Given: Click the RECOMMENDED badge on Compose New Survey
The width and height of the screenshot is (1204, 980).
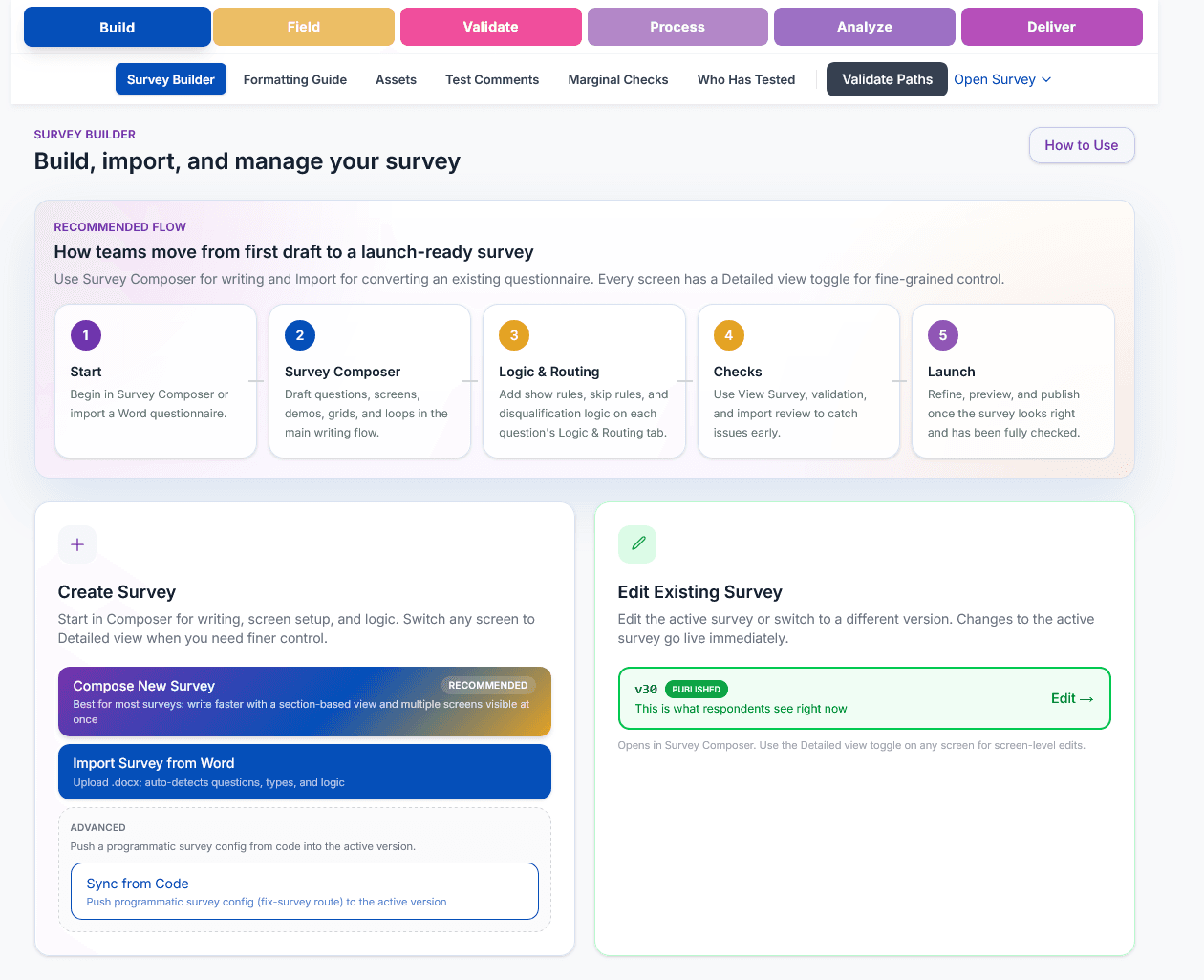Looking at the screenshot, I should tap(488, 685).
